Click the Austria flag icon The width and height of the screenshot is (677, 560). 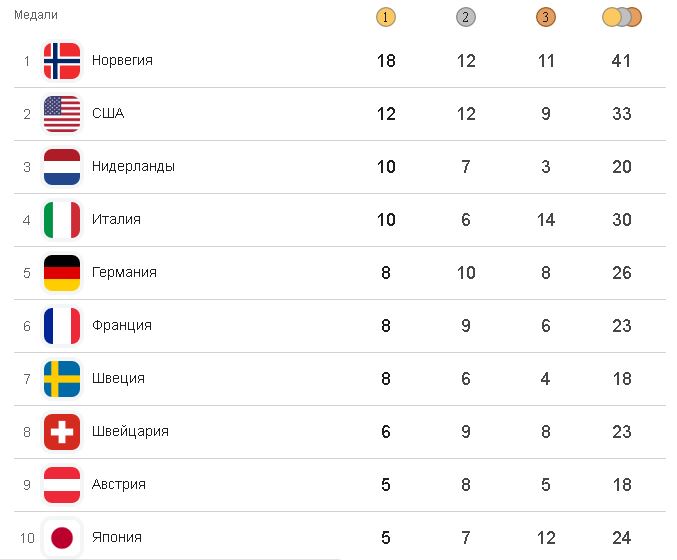(61, 485)
